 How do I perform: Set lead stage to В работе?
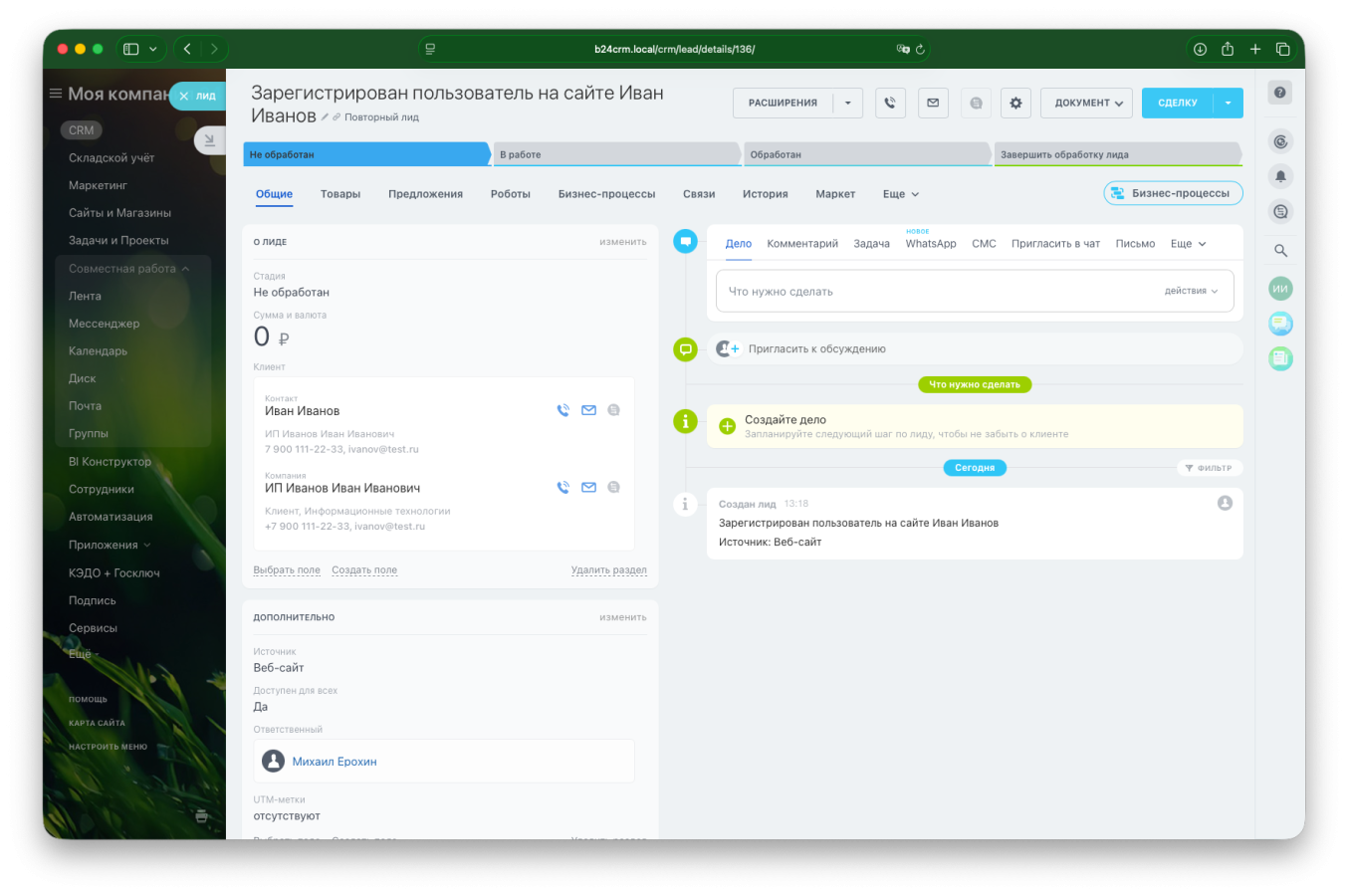pyautogui.click(x=617, y=154)
